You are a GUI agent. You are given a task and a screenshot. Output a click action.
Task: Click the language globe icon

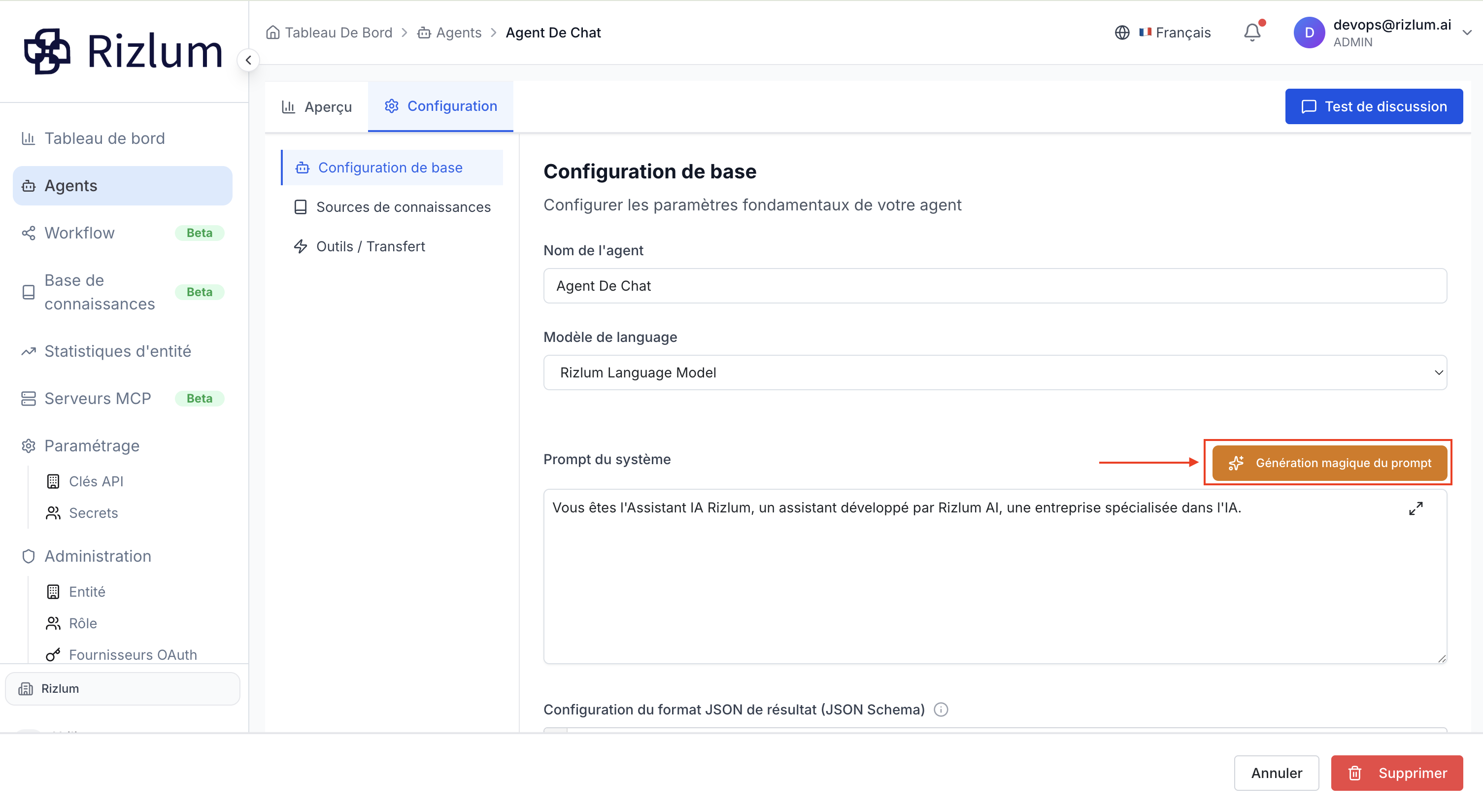tap(1121, 33)
